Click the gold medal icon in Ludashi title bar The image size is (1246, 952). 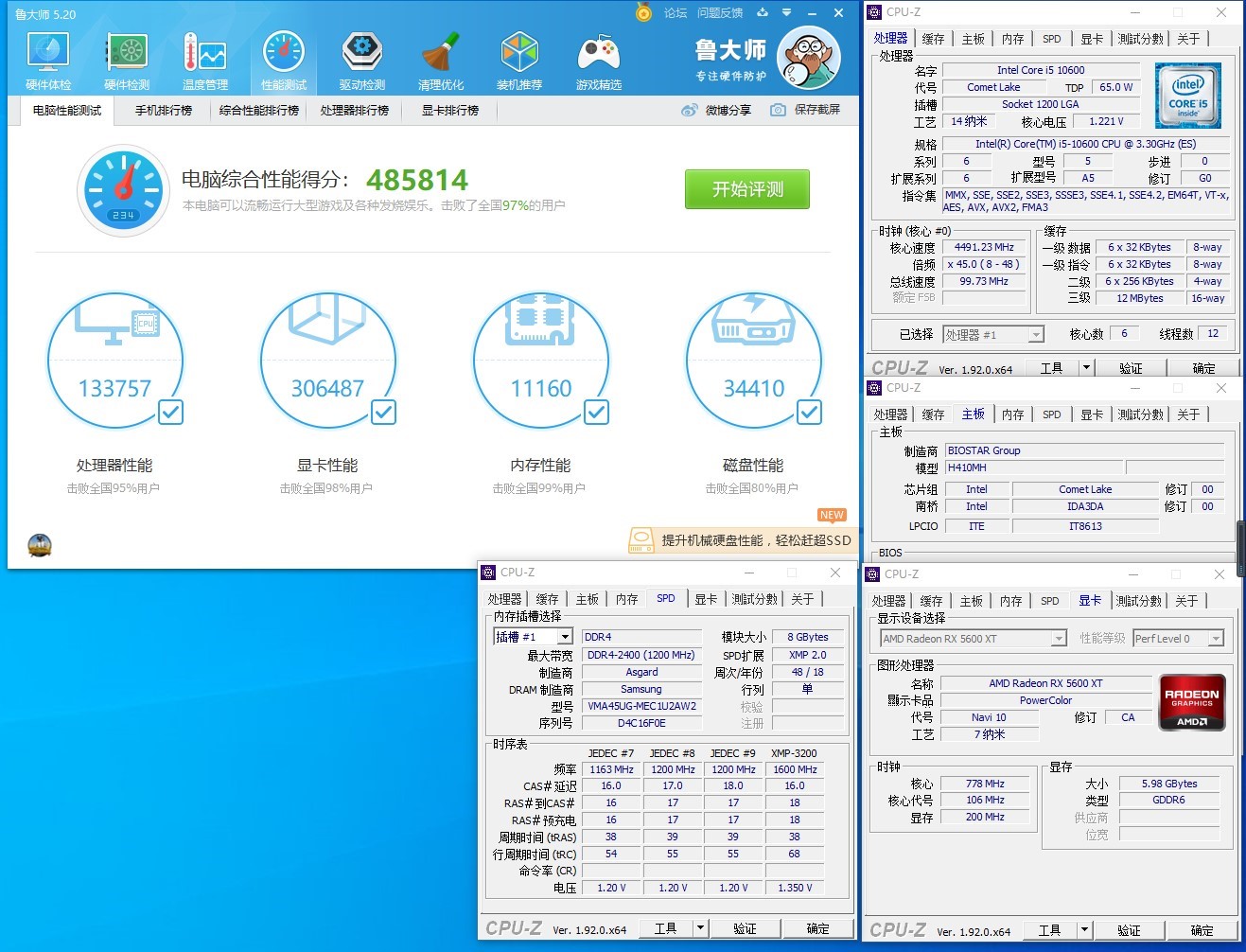644,12
